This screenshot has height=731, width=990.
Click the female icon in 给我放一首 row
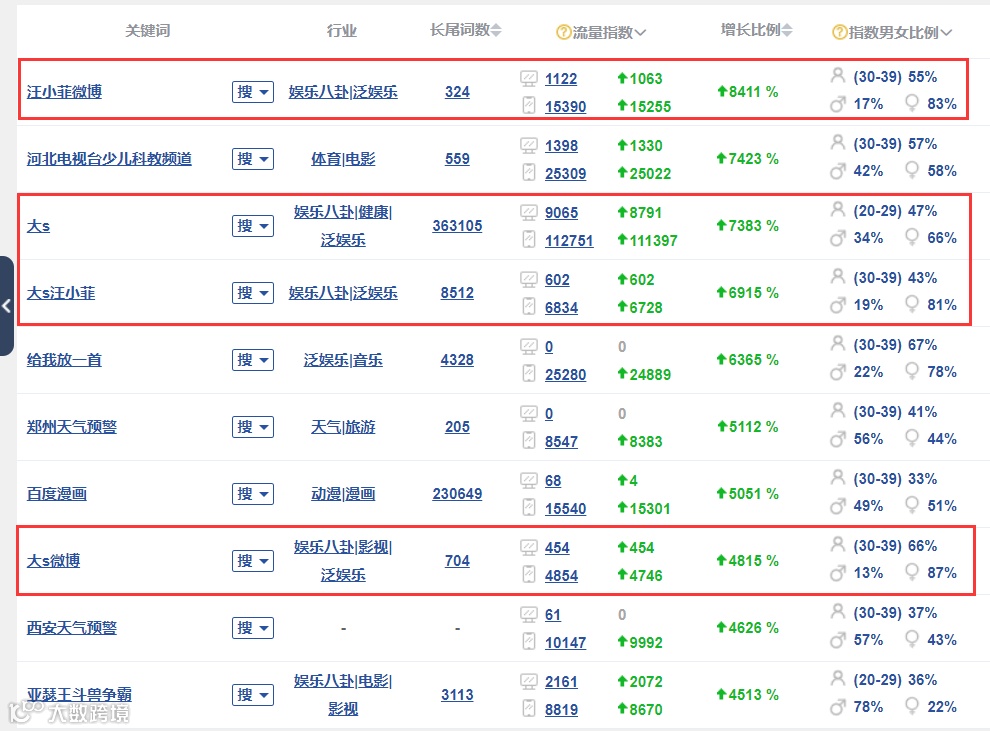911,372
